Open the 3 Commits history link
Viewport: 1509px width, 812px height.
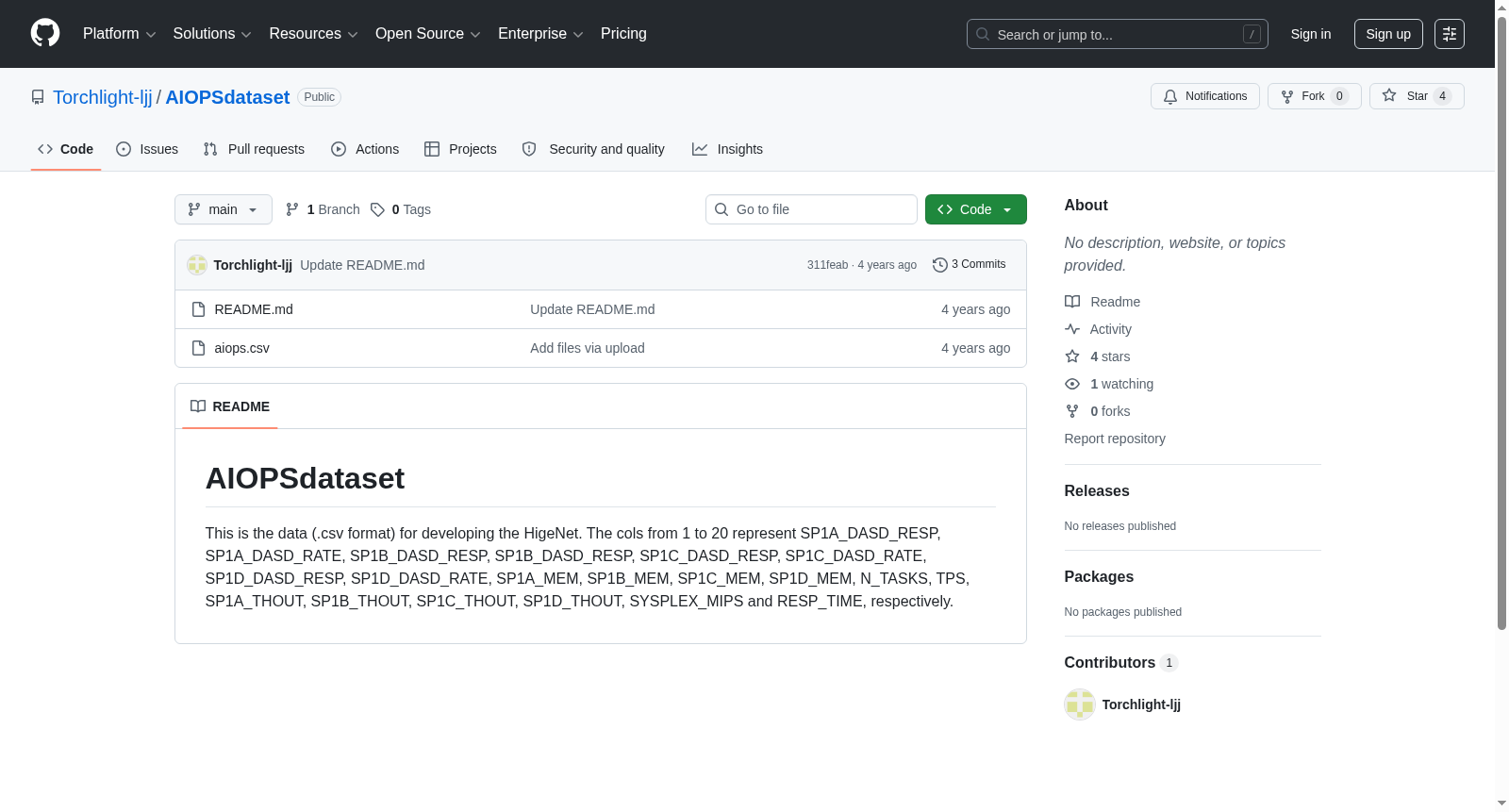[x=970, y=265]
